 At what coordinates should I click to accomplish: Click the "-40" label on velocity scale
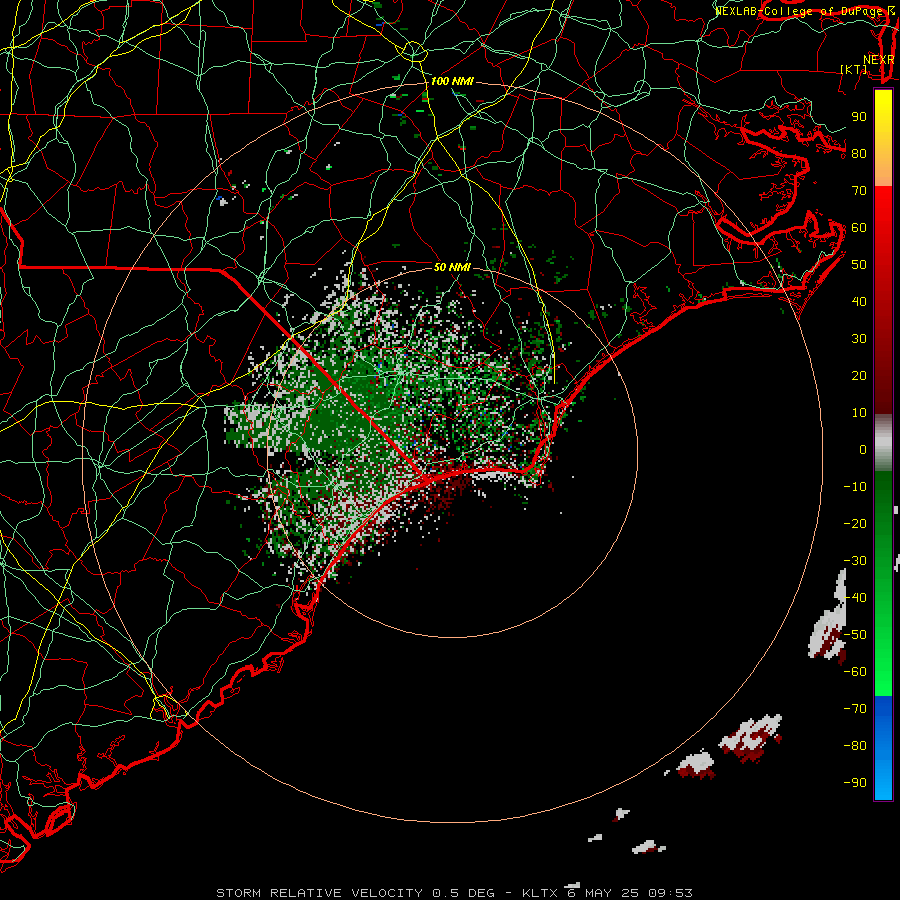855,598
